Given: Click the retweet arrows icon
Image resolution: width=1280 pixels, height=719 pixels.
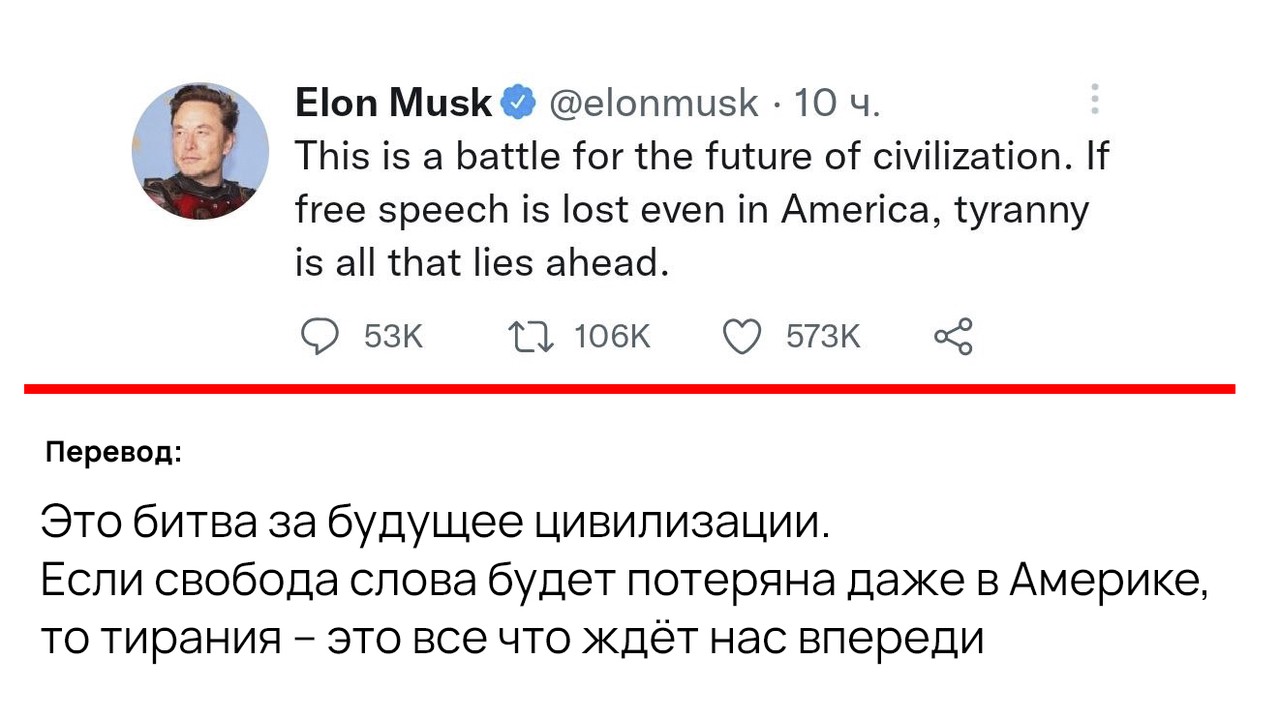Looking at the screenshot, I should (x=532, y=338).
